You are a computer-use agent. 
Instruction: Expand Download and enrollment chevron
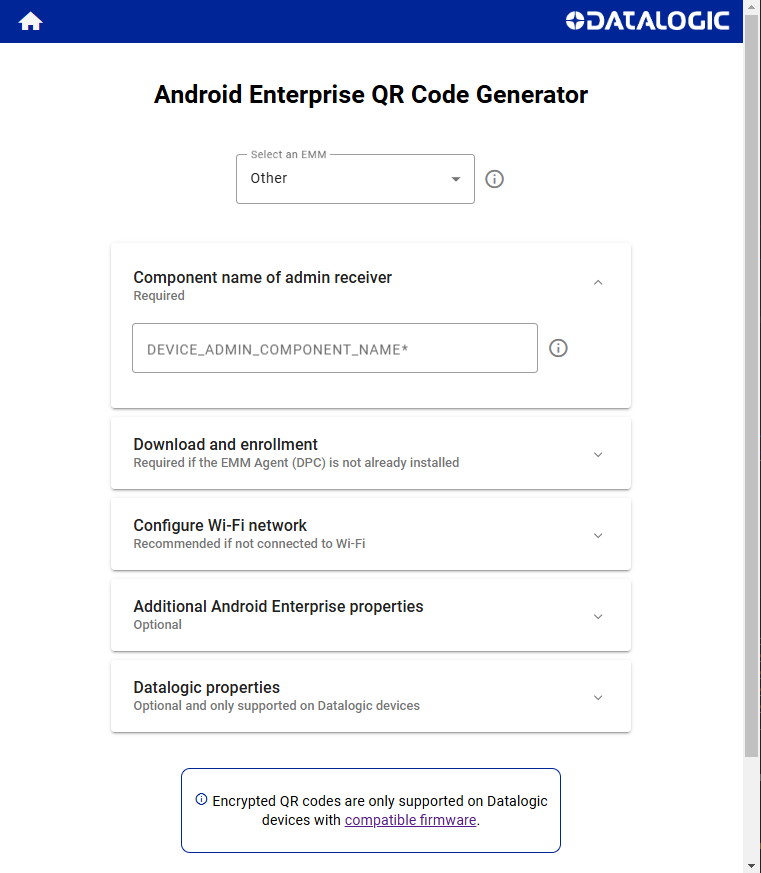[x=598, y=454]
